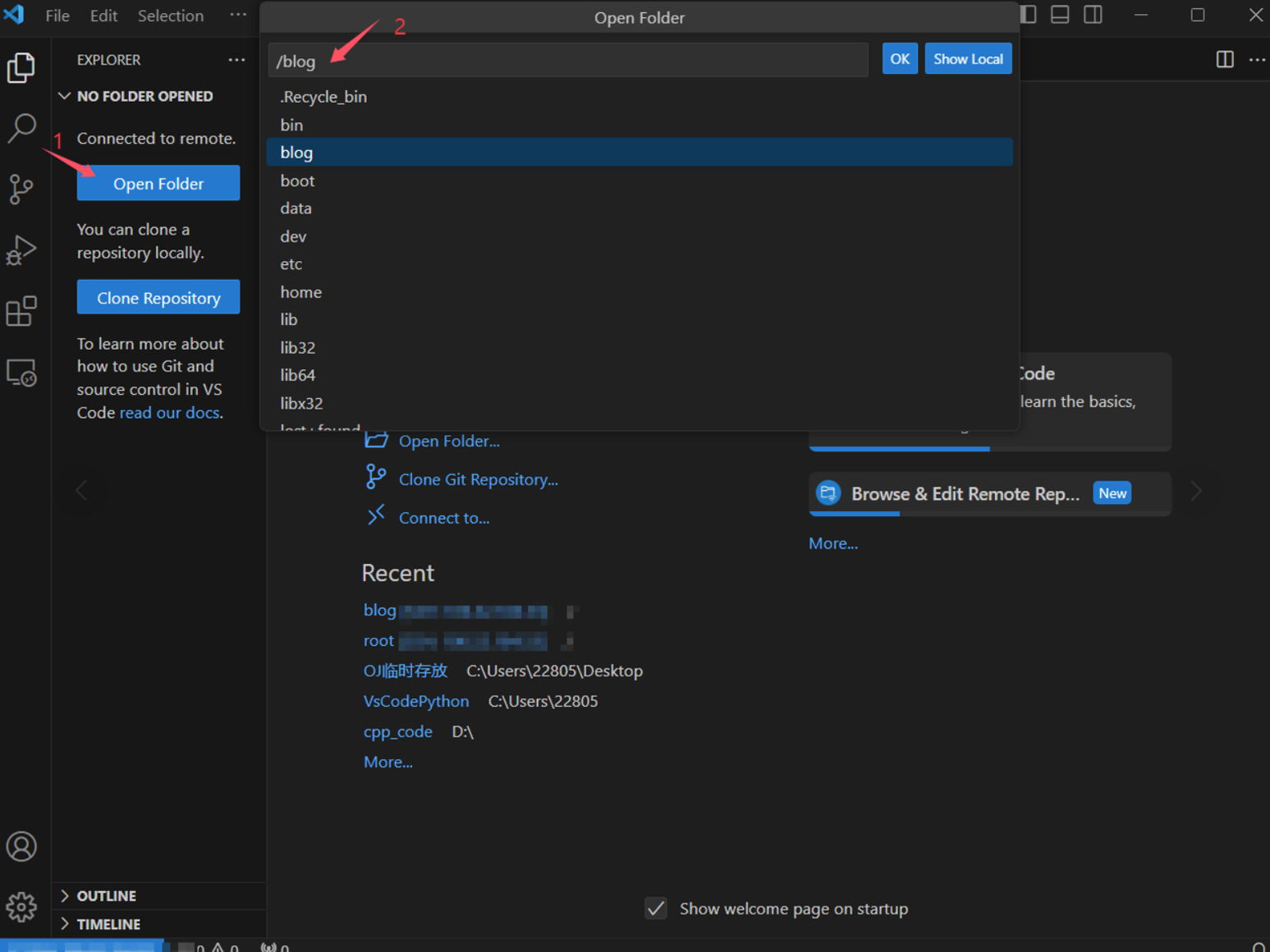Viewport: 1270px width, 952px height.
Task: Open the Manage gear icon
Action: pos(21,907)
